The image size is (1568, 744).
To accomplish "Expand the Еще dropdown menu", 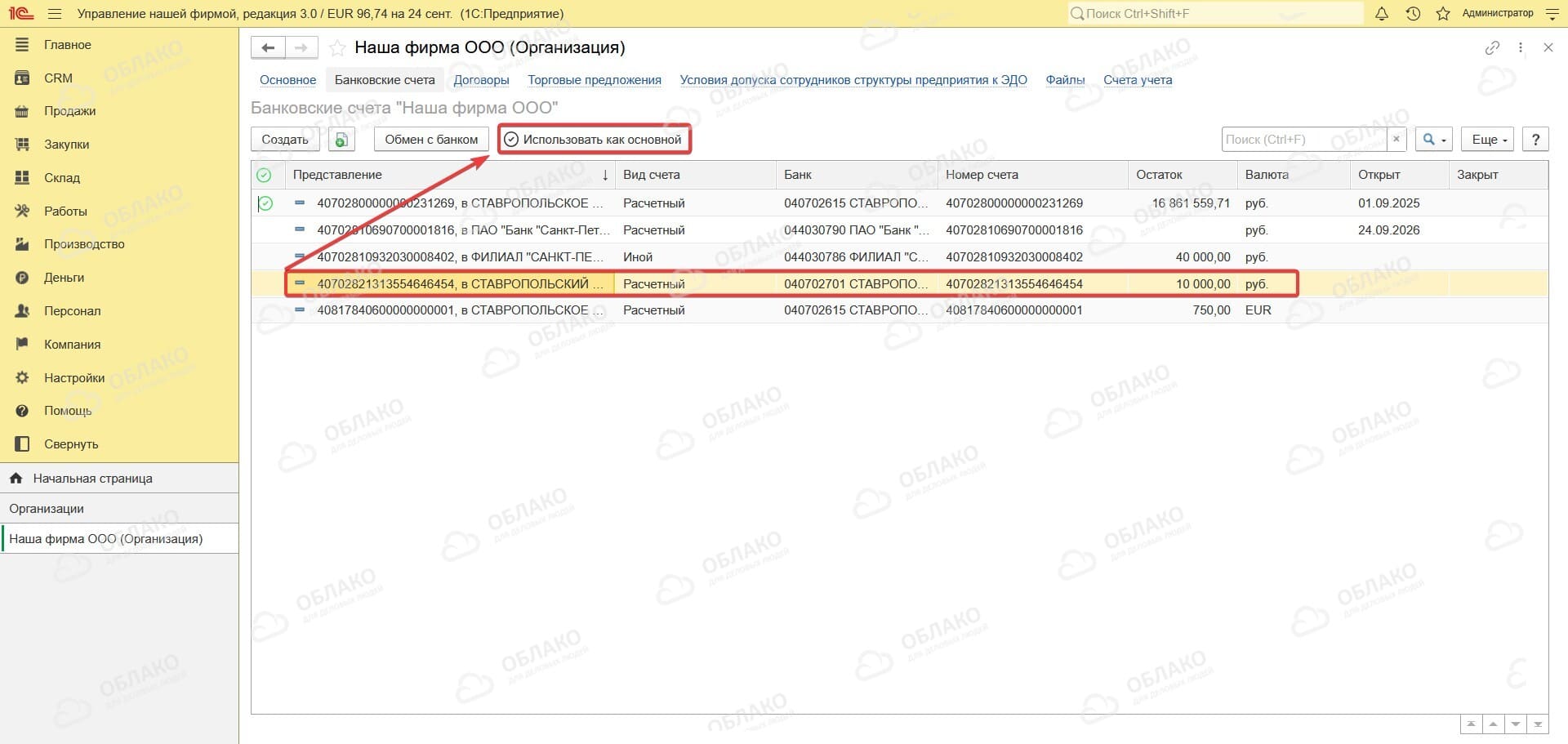I will (x=1489, y=140).
